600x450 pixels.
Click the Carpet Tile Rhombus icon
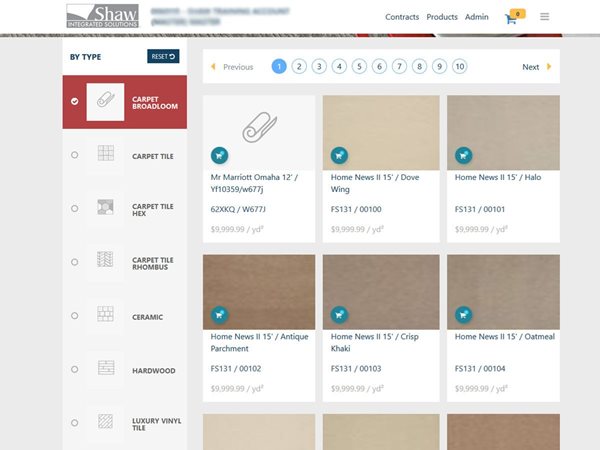105,259
